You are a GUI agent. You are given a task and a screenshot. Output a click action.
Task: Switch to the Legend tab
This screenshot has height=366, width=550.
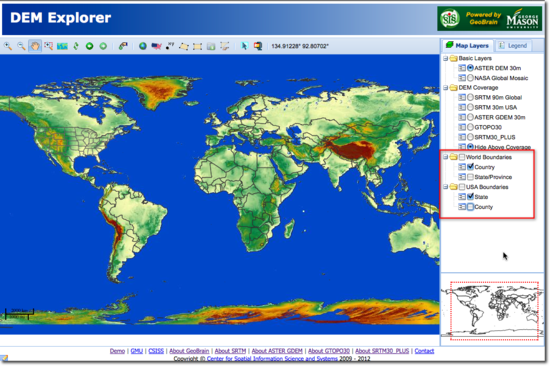click(513, 46)
